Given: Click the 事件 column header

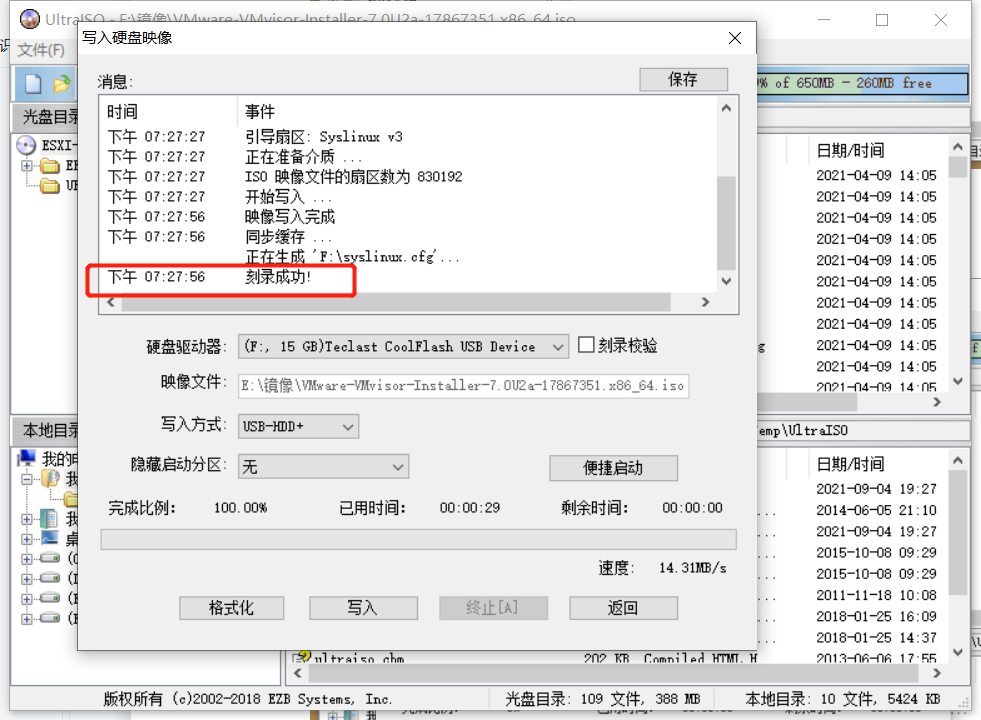Looking at the screenshot, I should pos(260,112).
